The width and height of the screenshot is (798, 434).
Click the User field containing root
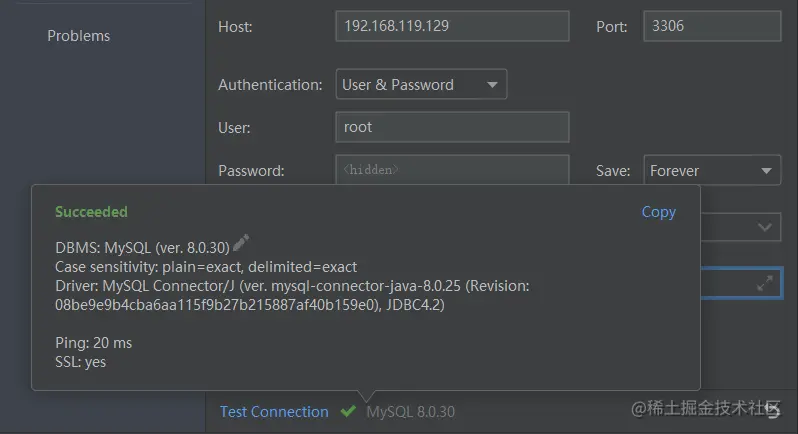coord(452,127)
